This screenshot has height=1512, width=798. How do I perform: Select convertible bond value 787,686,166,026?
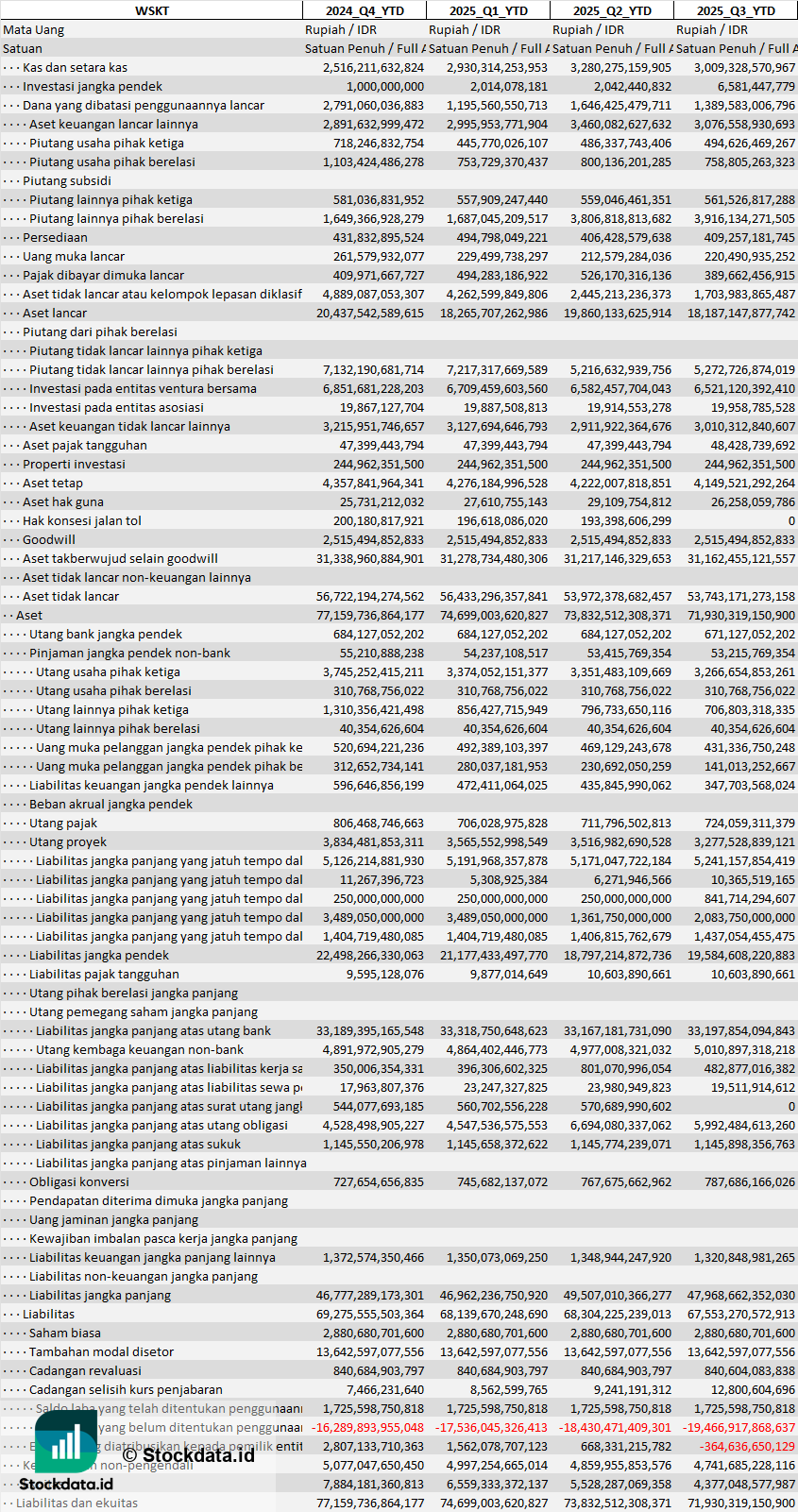tap(750, 1181)
